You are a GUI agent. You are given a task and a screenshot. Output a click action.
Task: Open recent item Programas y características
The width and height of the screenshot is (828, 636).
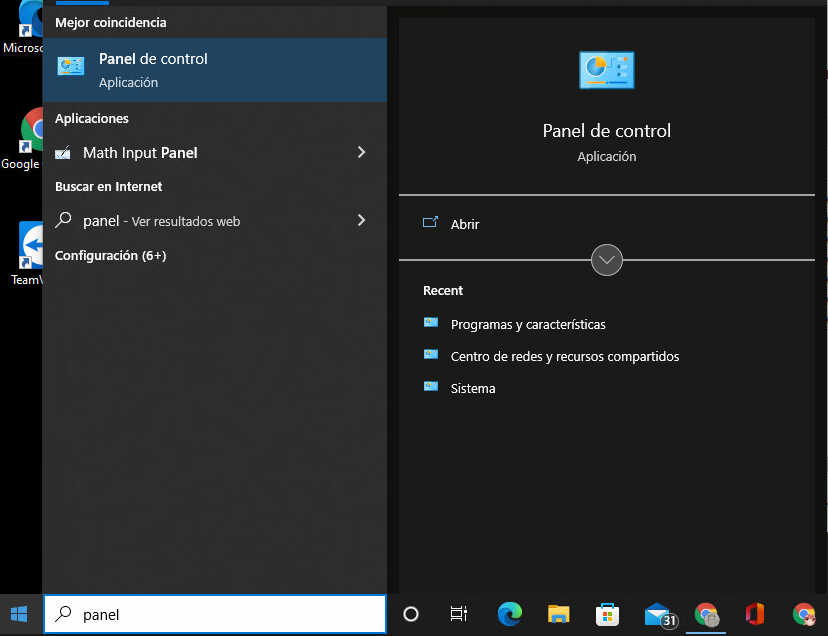[528, 324]
